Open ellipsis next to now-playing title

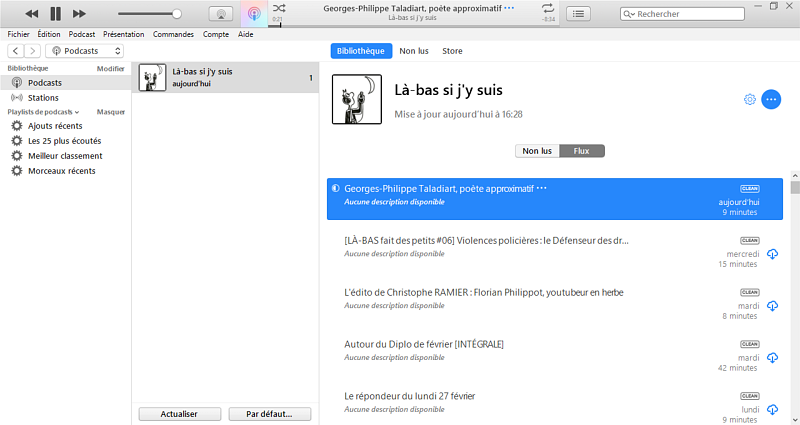509,8
